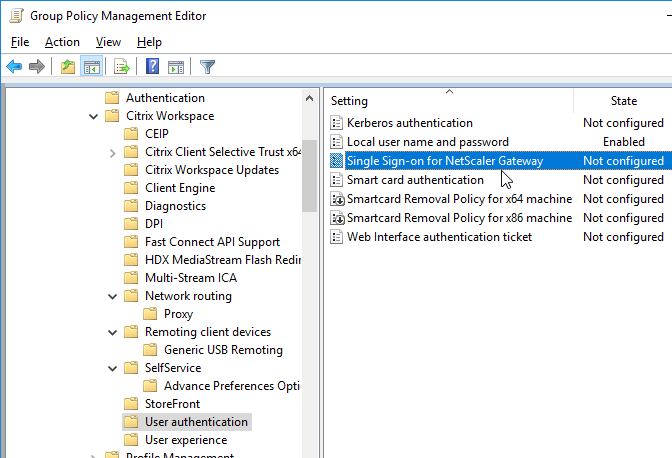Open the Help question mark icon
The image size is (672, 458).
[x=152, y=66]
